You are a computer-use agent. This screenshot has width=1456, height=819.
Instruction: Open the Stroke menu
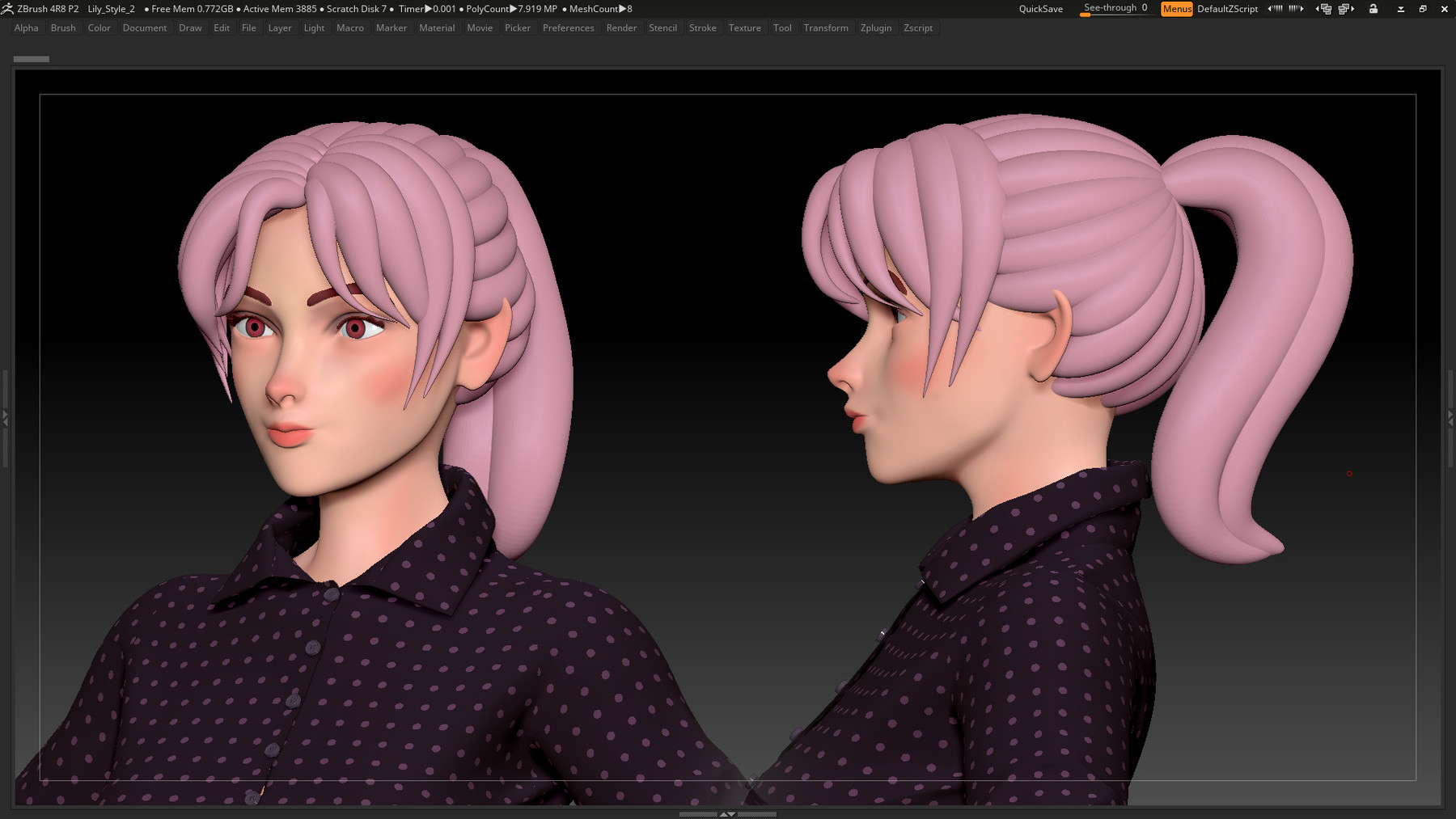(703, 28)
